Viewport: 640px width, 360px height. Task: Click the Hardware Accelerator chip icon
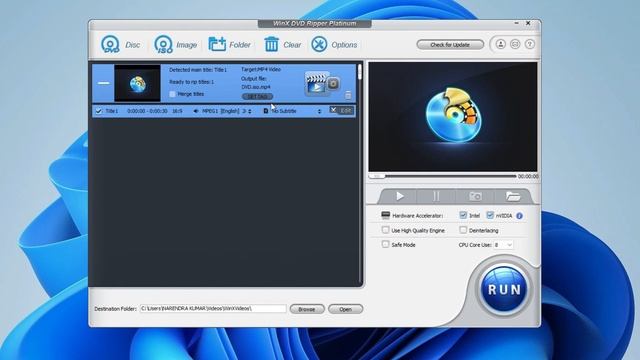[385, 215]
